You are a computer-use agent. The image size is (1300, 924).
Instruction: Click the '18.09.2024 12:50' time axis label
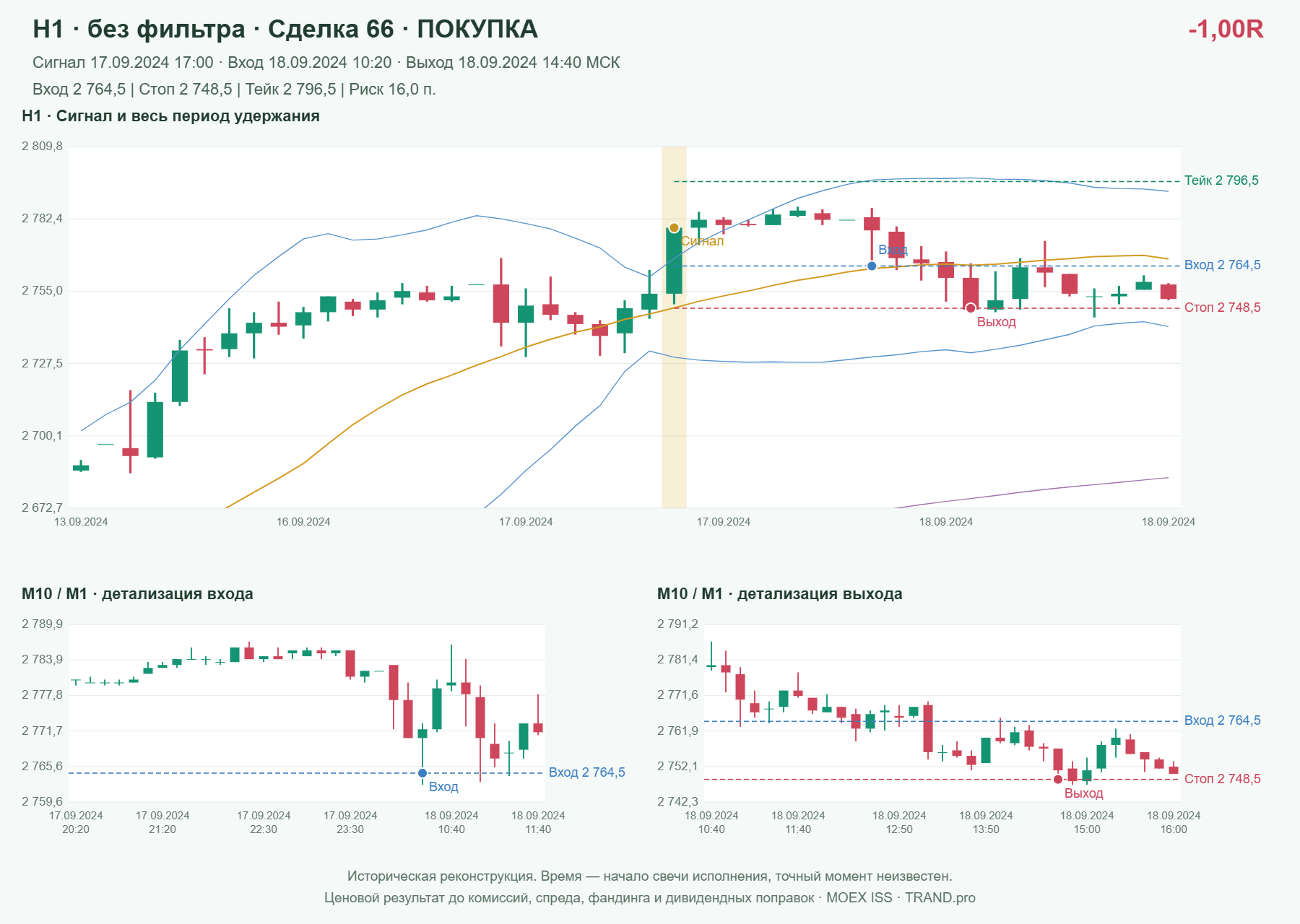pyautogui.click(x=899, y=822)
